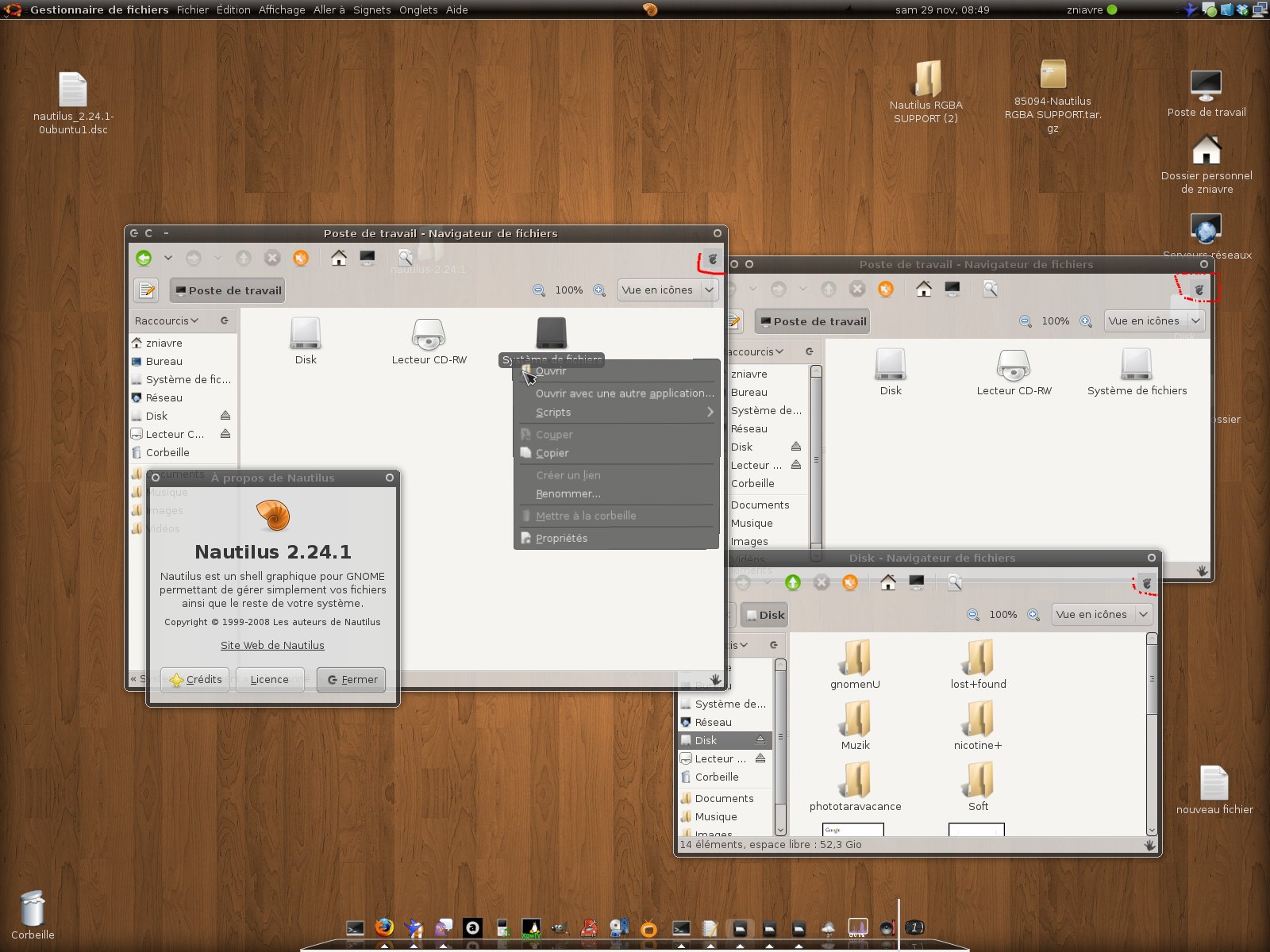This screenshot has width=1270, height=952.
Task: Click Disk path button in Disk window
Action: (764, 615)
